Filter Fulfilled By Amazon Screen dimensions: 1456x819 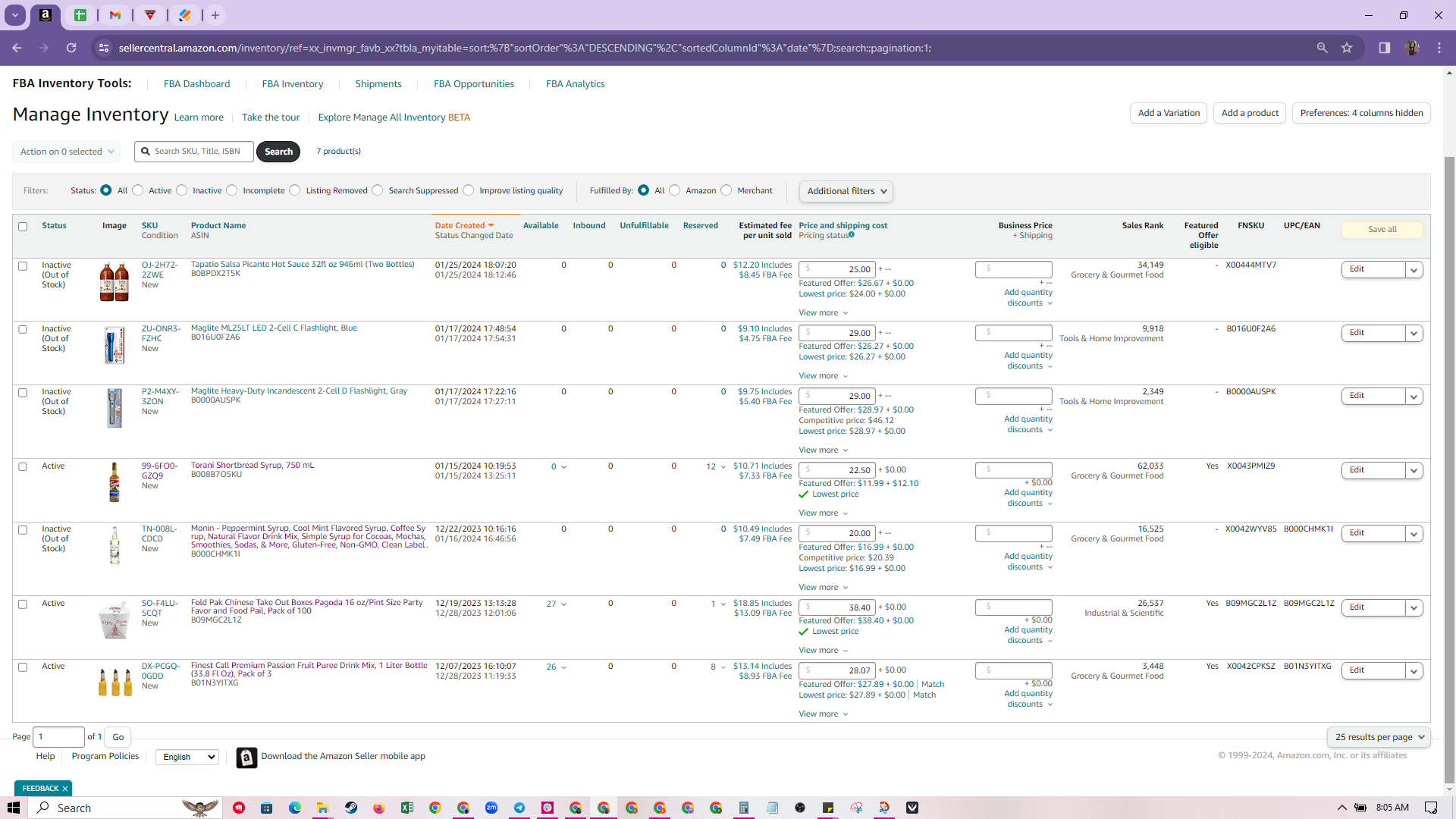pos(675,190)
